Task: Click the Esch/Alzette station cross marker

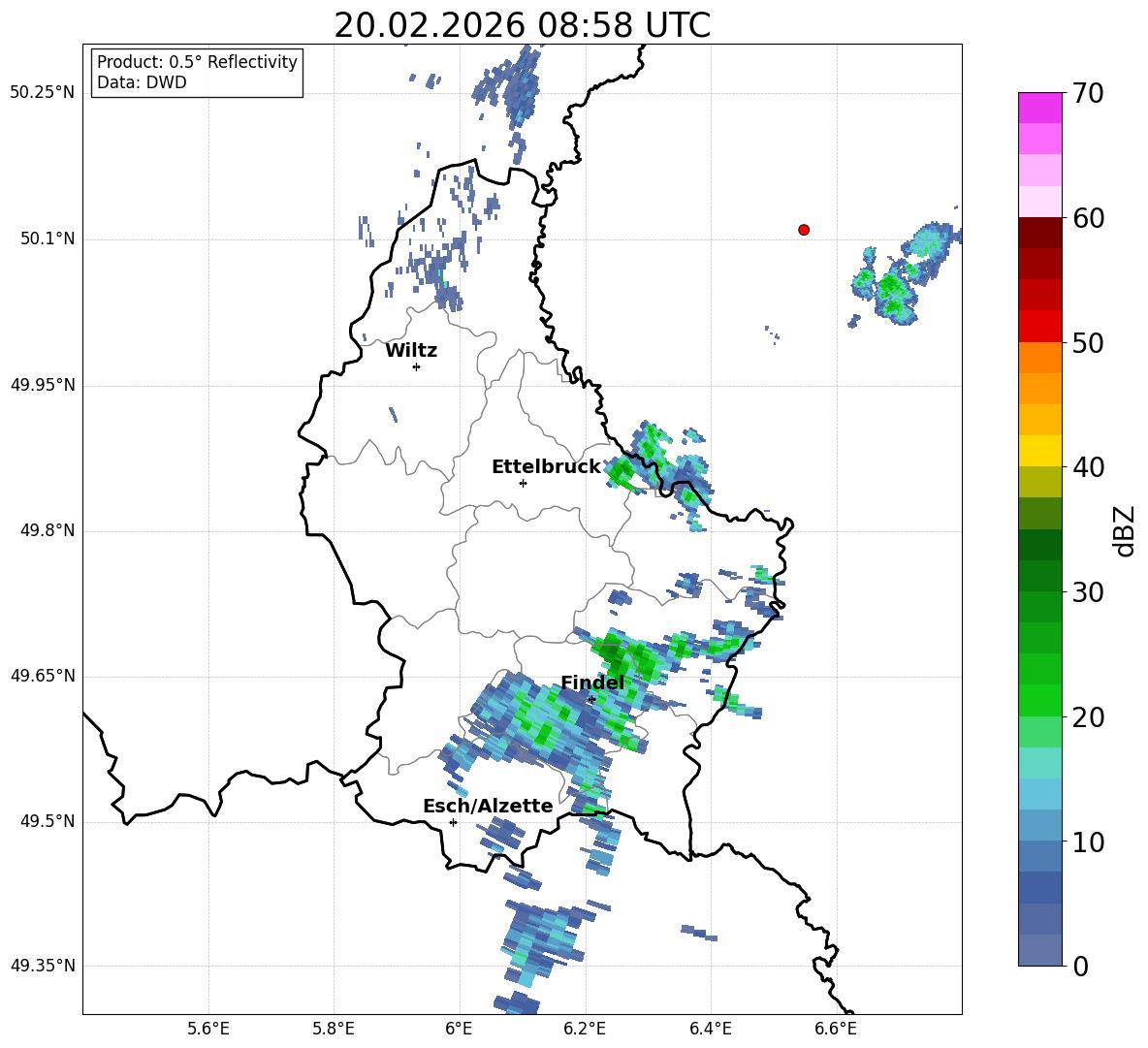Action: 453,822
